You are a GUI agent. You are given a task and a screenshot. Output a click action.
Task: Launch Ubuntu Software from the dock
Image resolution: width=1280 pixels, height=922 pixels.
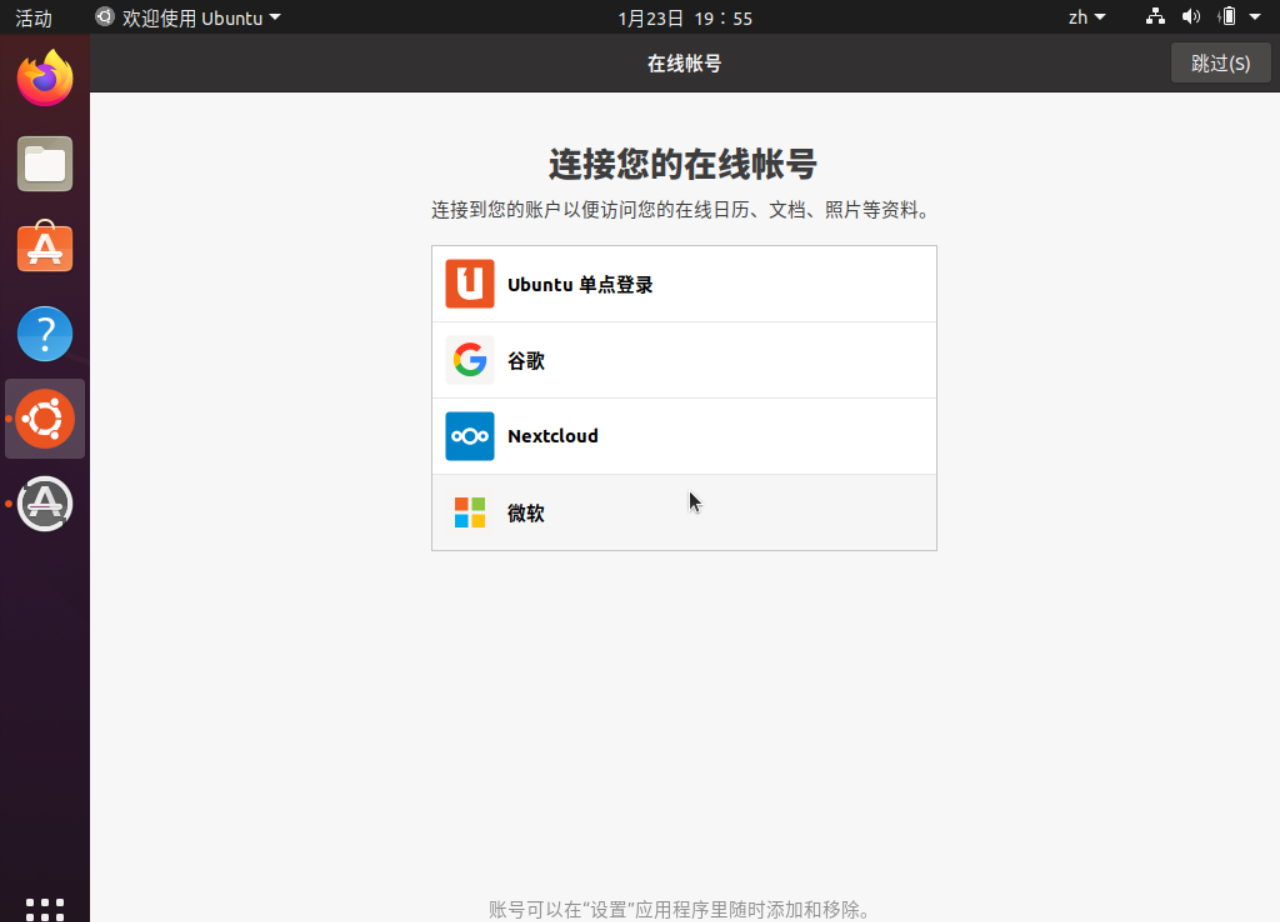45,248
